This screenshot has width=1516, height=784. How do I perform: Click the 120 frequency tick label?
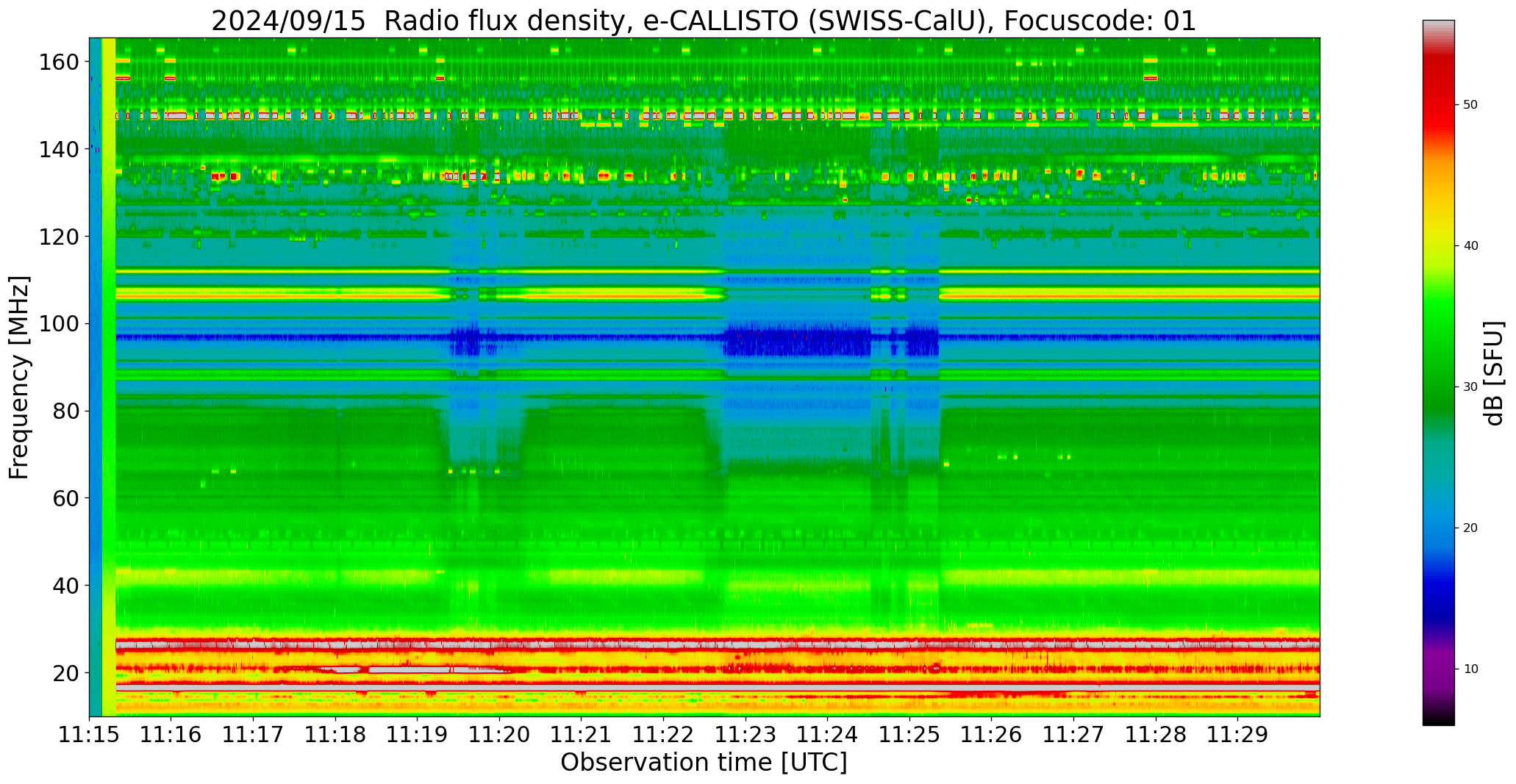(59, 236)
